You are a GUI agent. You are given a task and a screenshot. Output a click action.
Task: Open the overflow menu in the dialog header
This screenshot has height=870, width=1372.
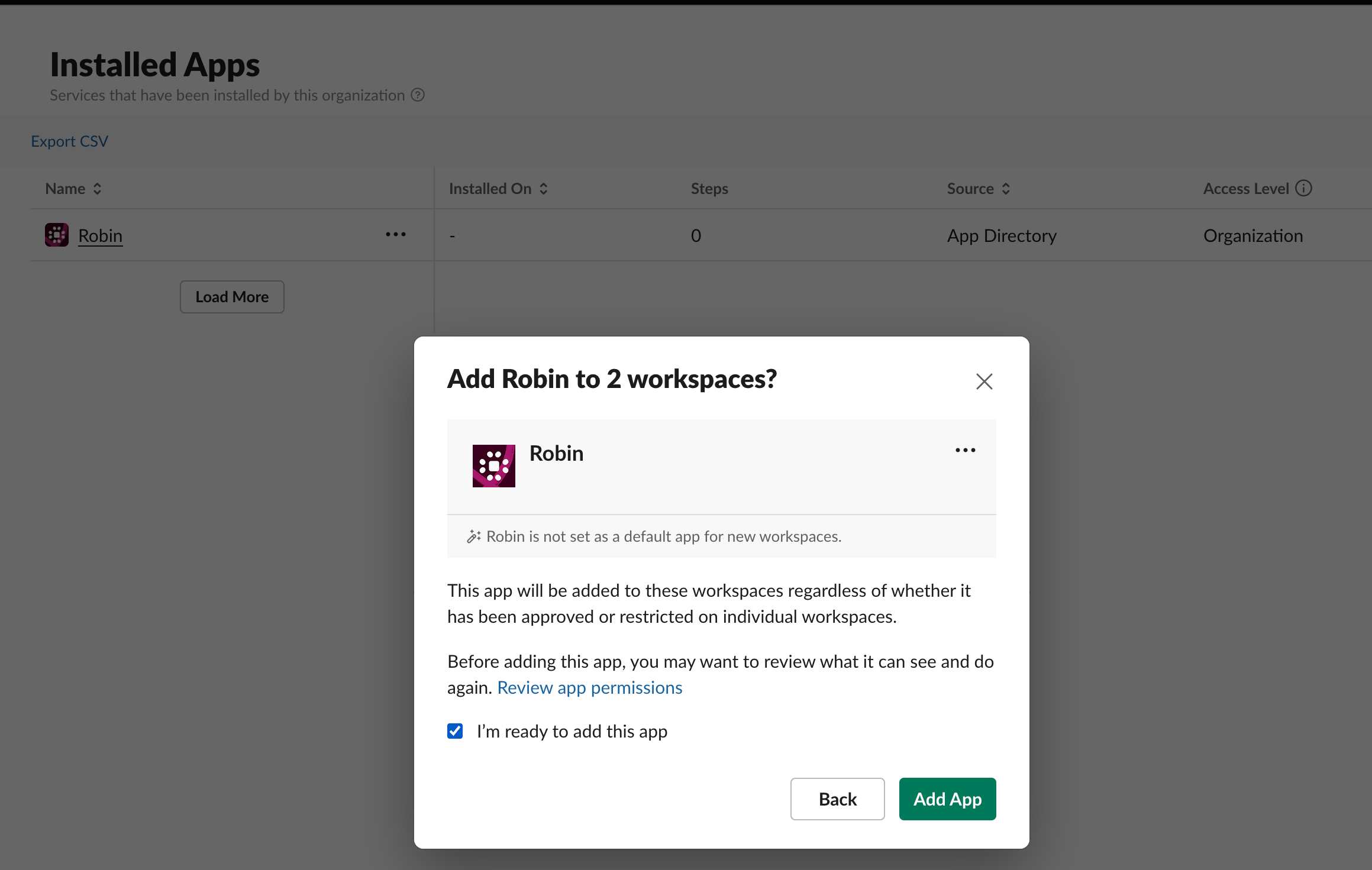tap(965, 450)
